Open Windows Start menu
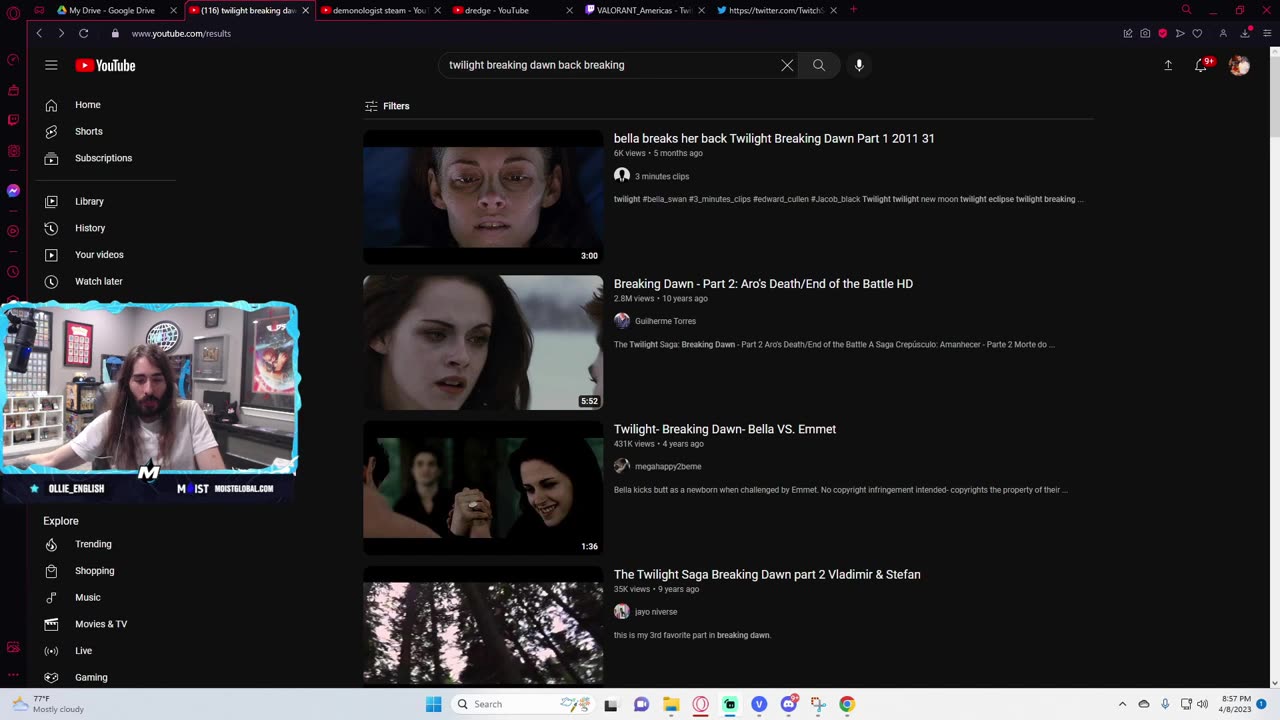Image resolution: width=1280 pixels, height=720 pixels. click(433, 704)
